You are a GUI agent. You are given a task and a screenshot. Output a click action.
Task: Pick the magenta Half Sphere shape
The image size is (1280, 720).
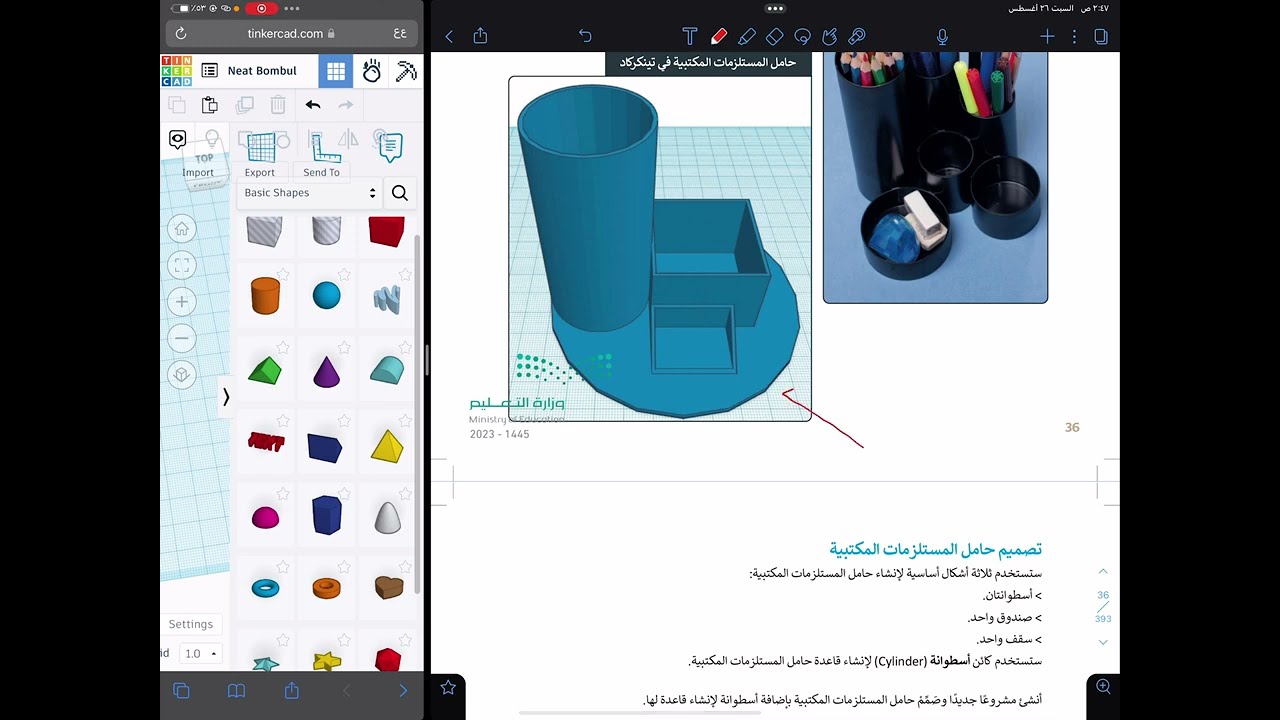pyautogui.click(x=265, y=517)
